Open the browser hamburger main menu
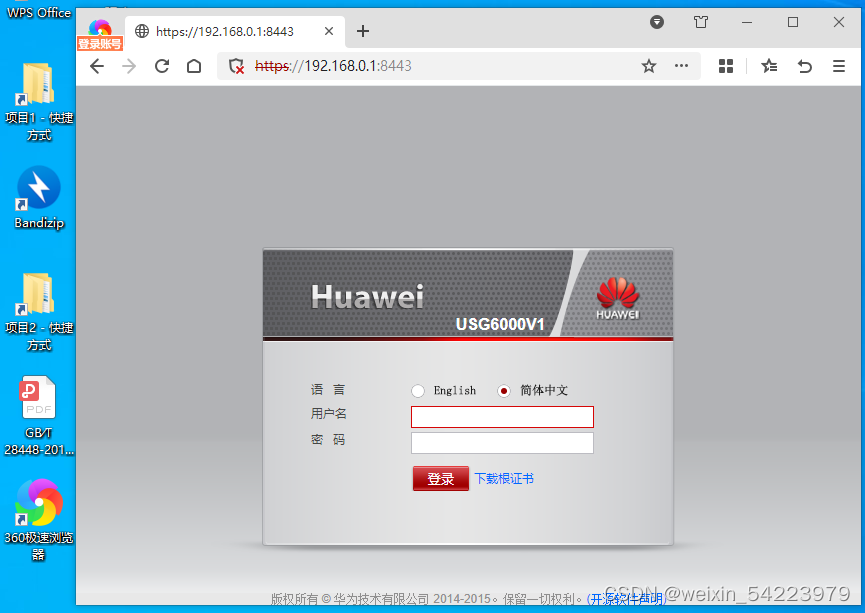 [839, 66]
